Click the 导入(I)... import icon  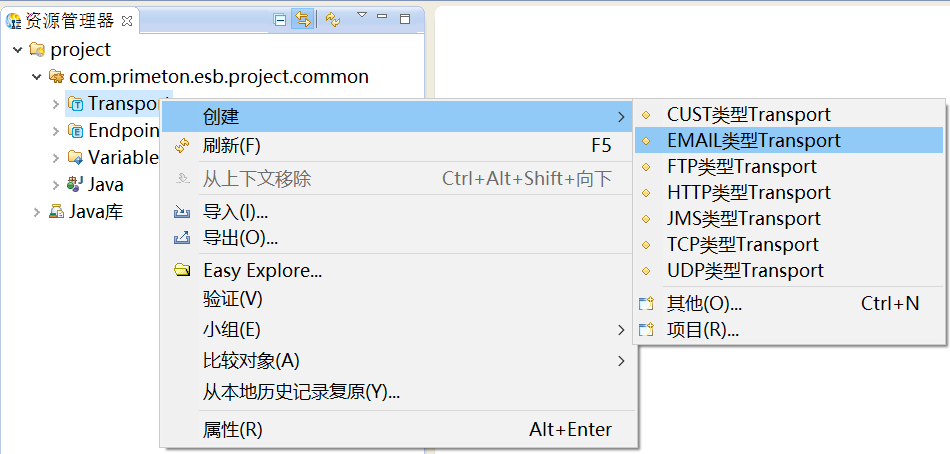(182, 212)
